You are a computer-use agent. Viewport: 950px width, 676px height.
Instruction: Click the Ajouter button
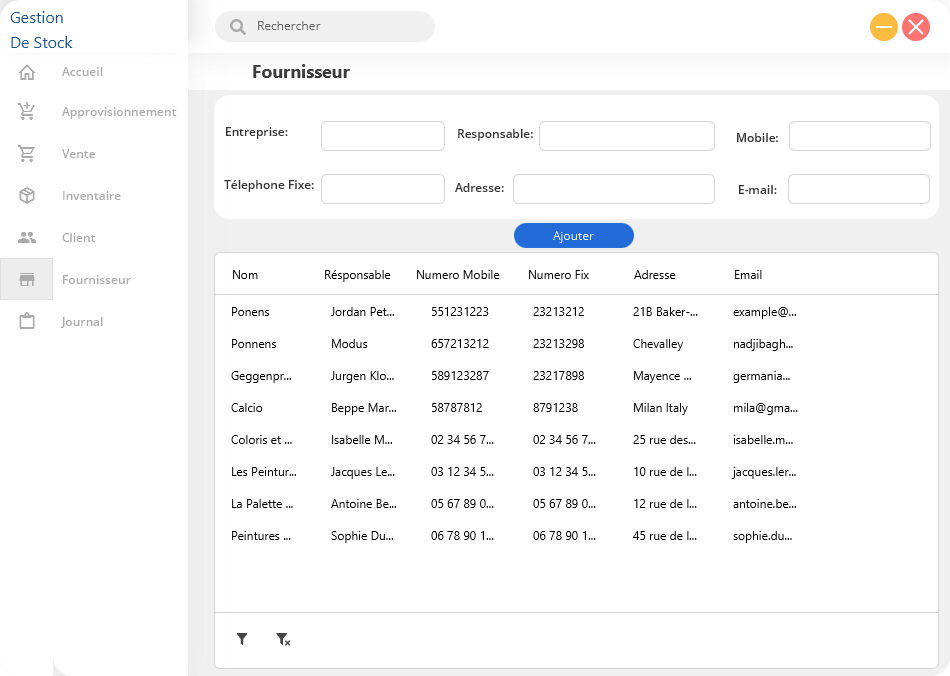(573, 235)
